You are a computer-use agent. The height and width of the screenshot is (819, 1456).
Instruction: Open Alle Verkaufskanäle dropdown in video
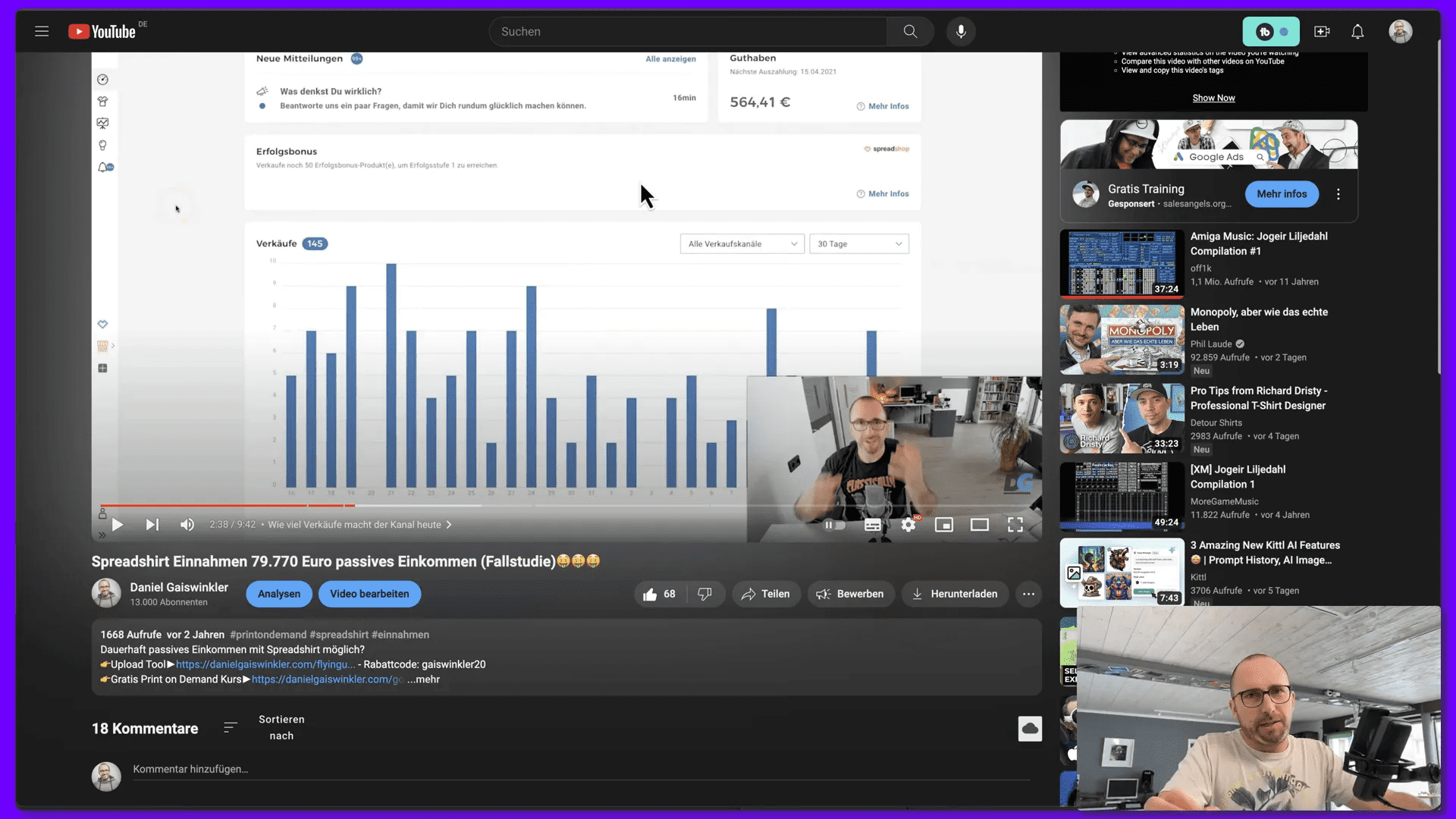[x=742, y=243]
